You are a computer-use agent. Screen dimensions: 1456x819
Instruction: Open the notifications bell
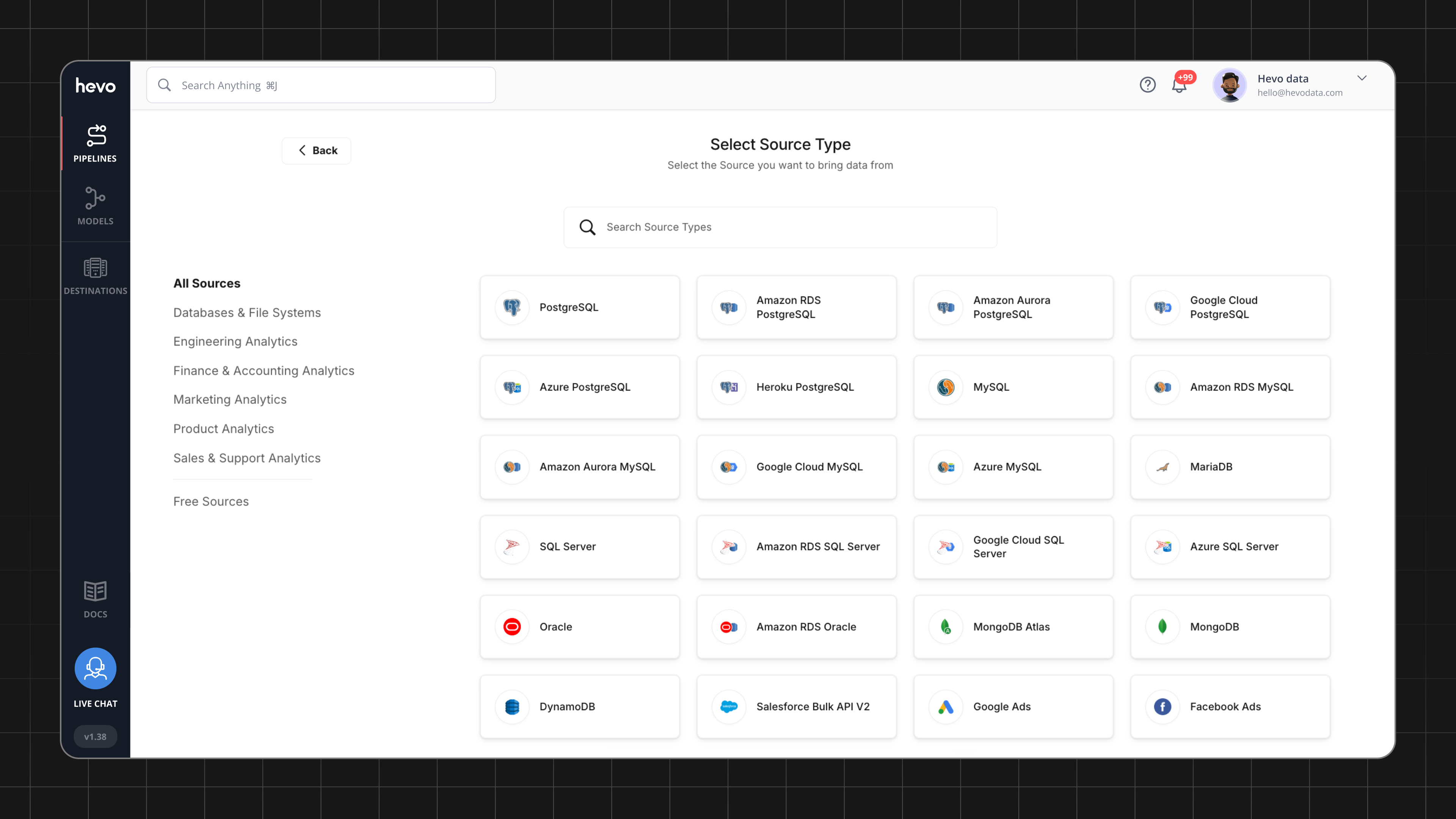pos(1179,86)
